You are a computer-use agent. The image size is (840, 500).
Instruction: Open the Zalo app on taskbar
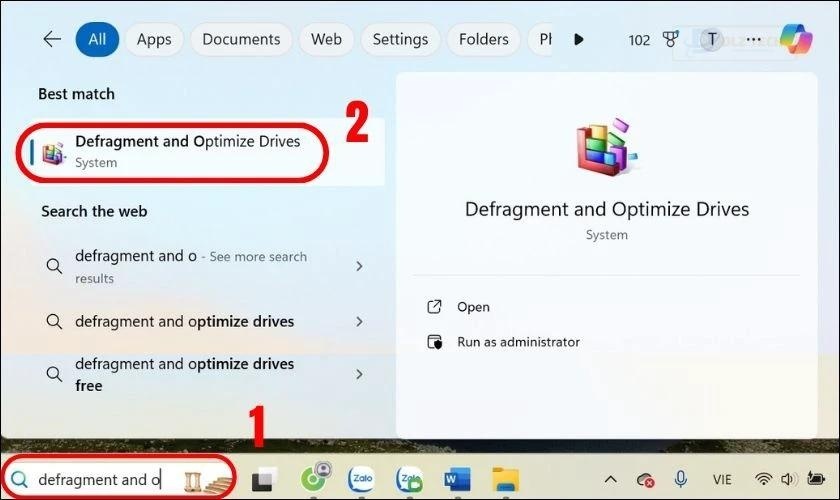pyautogui.click(x=362, y=478)
